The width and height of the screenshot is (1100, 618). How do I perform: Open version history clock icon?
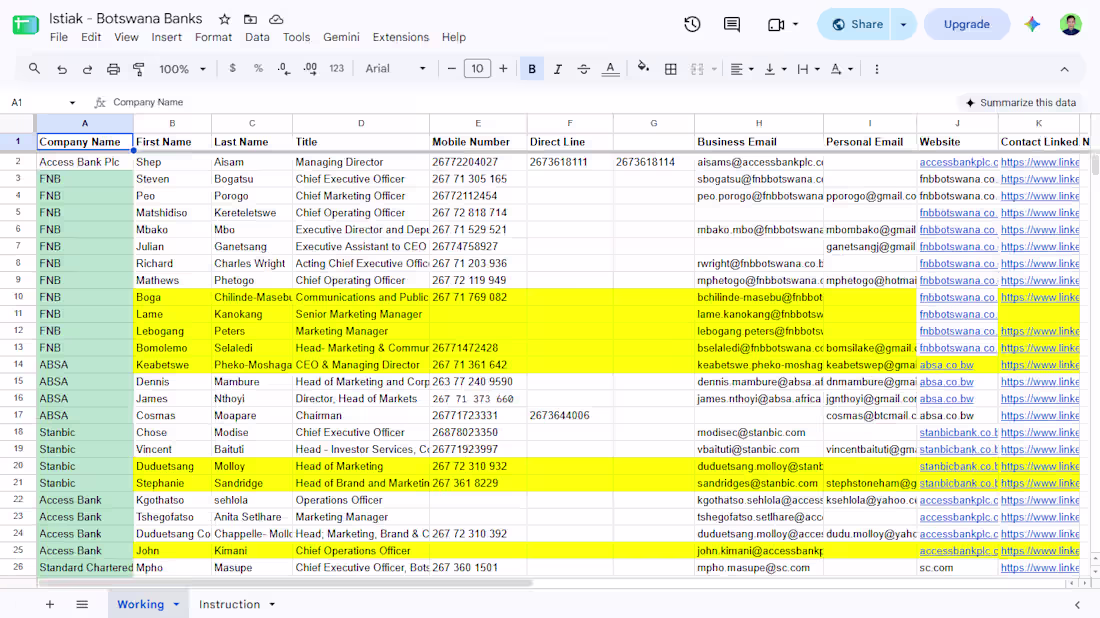[x=692, y=24]
